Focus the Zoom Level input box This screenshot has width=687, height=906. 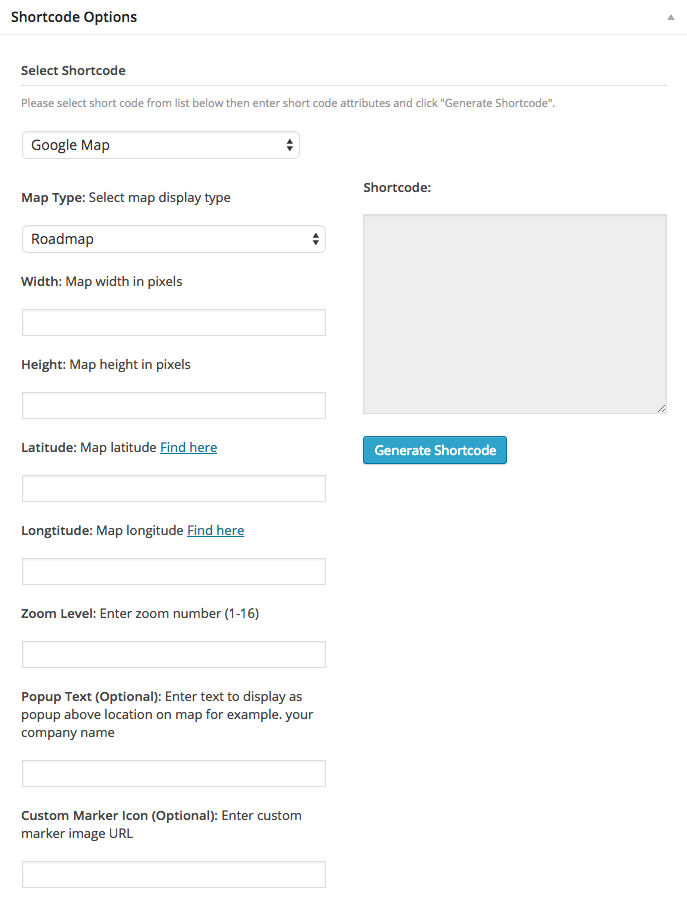[x=173, y=654]
